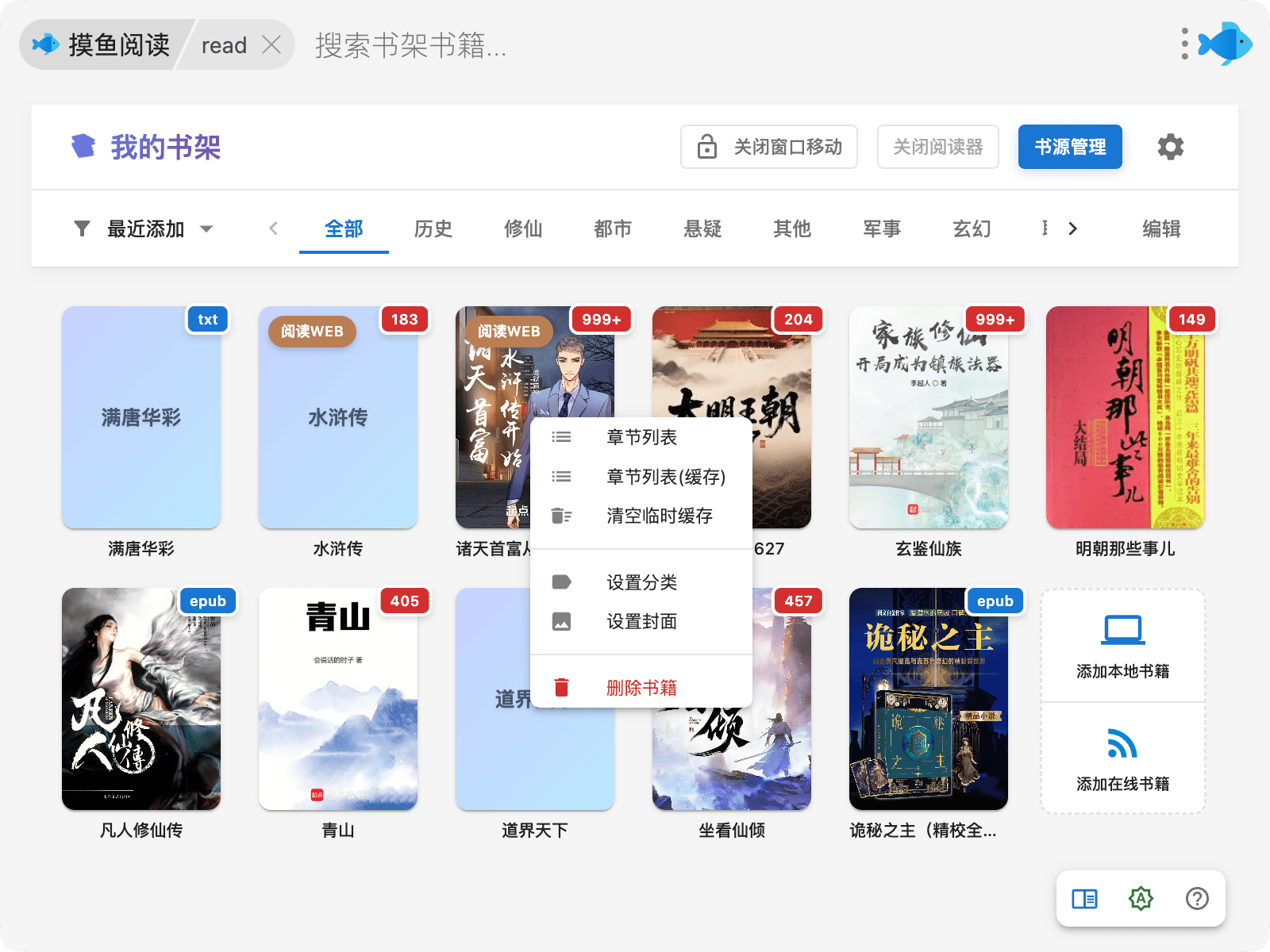This screenshot has height=952, width=1270.
Task: Click the 405 badge on 青山
Action: pos(404,601)
